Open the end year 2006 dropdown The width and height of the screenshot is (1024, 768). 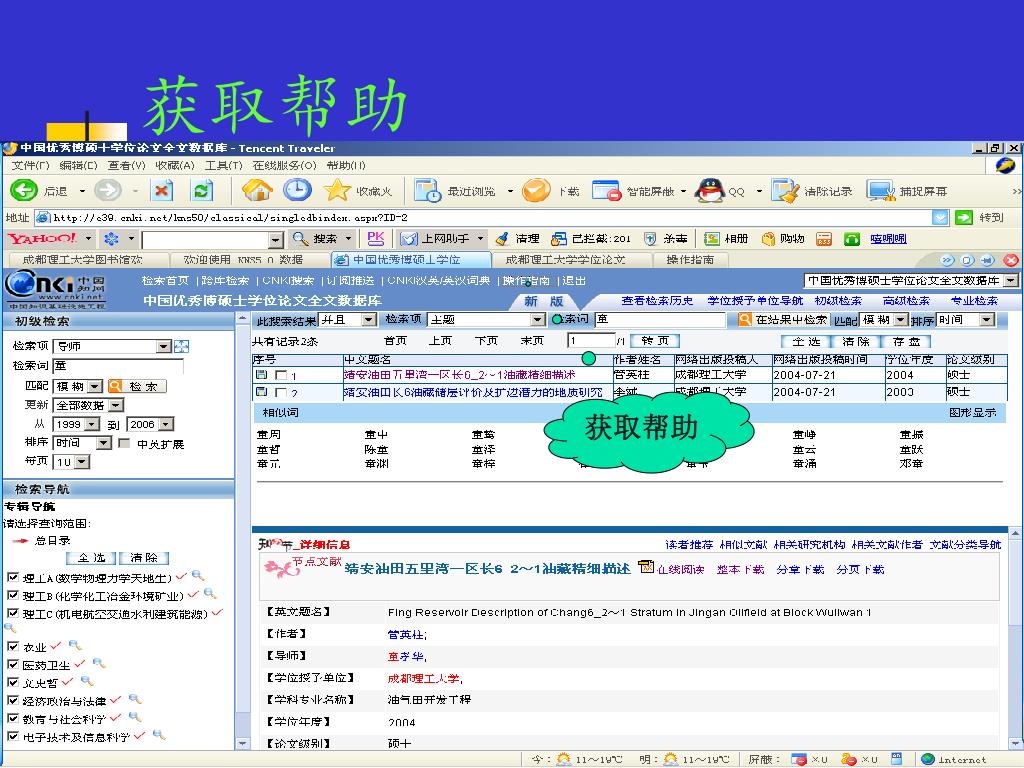[x=166, y=424]
